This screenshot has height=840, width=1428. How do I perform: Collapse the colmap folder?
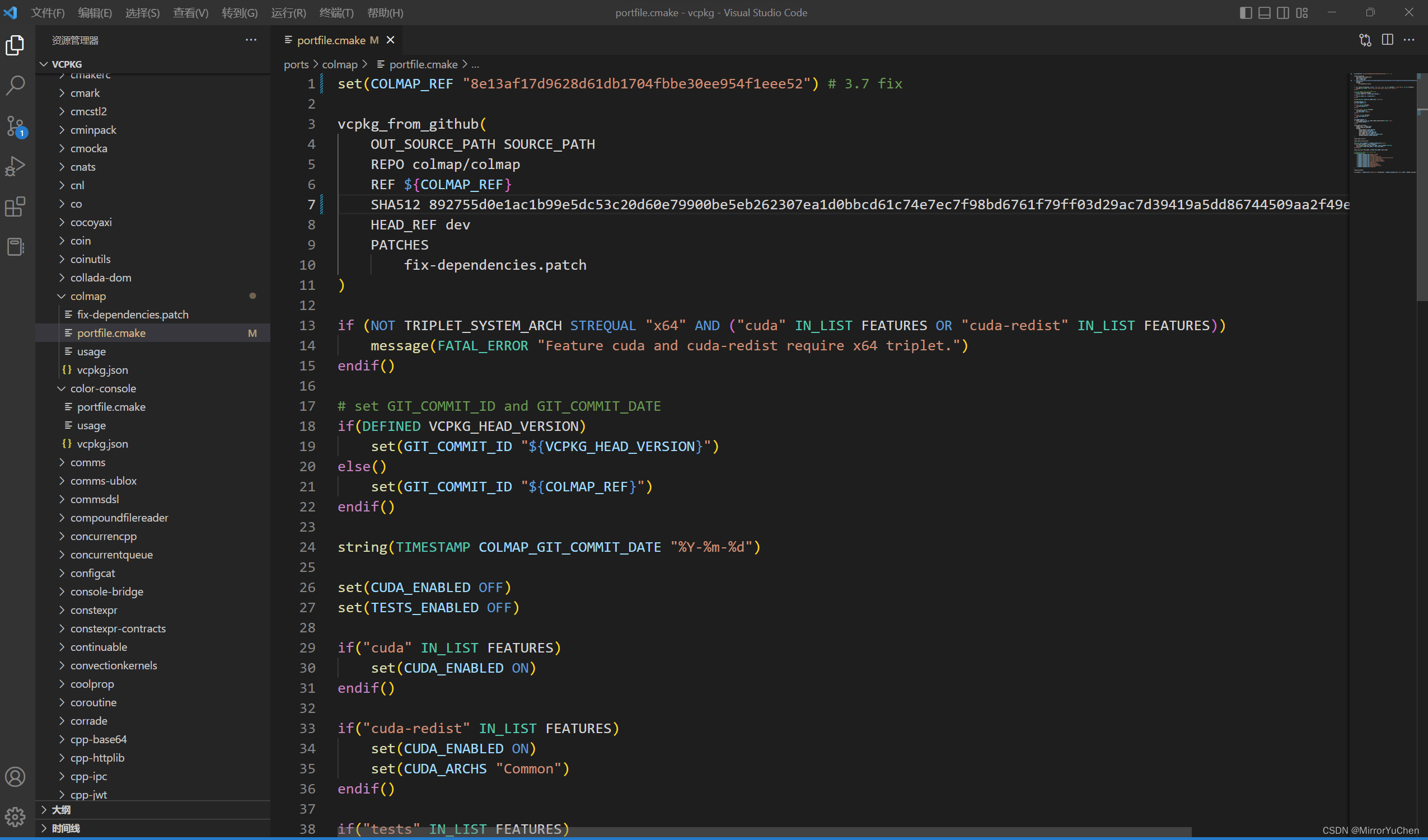click(88, 296)
